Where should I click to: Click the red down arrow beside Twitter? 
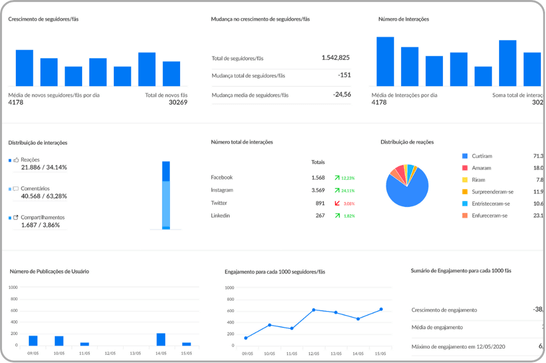(337, 203)
